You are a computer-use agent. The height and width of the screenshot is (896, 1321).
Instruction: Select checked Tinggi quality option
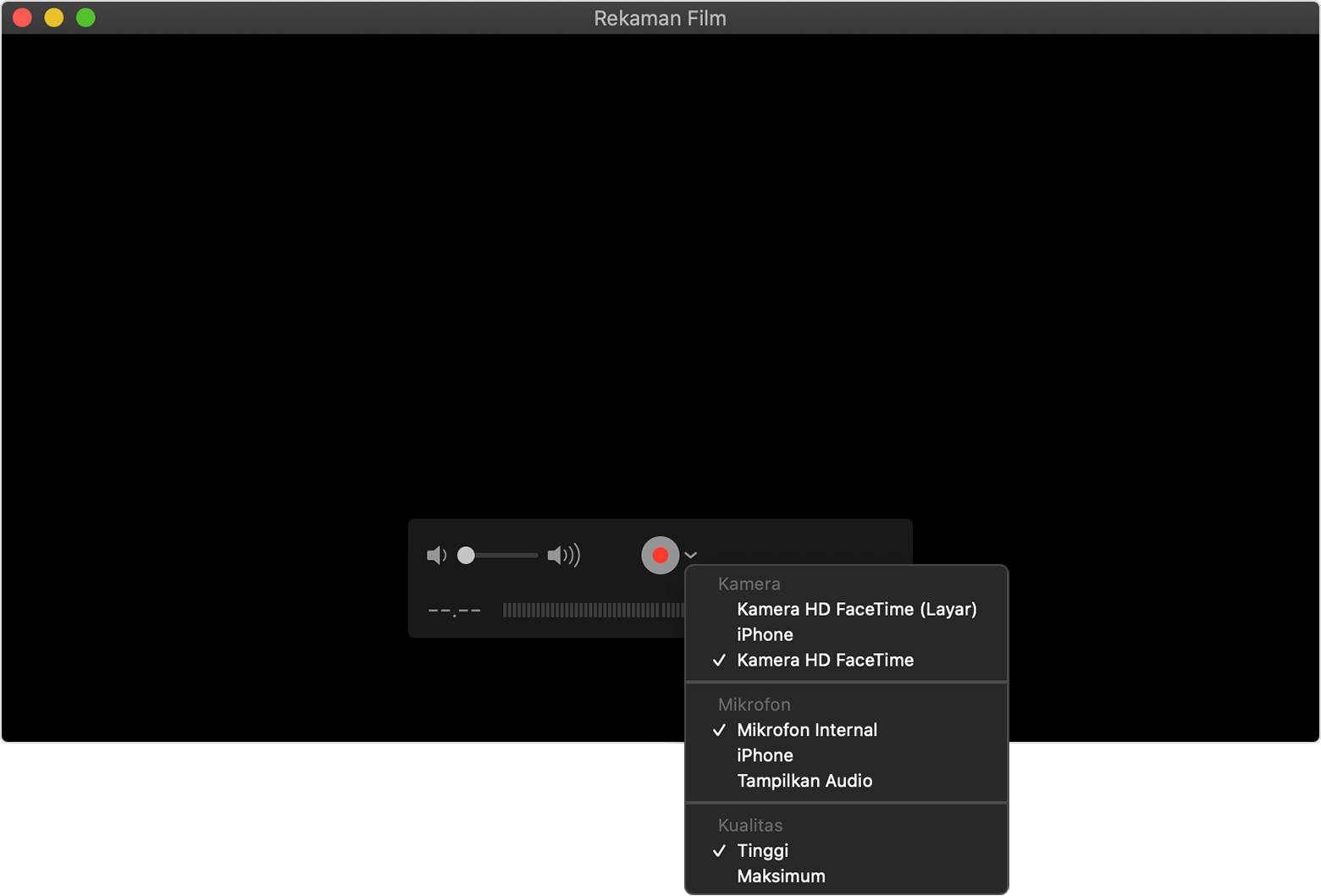[x=762, y=850]
